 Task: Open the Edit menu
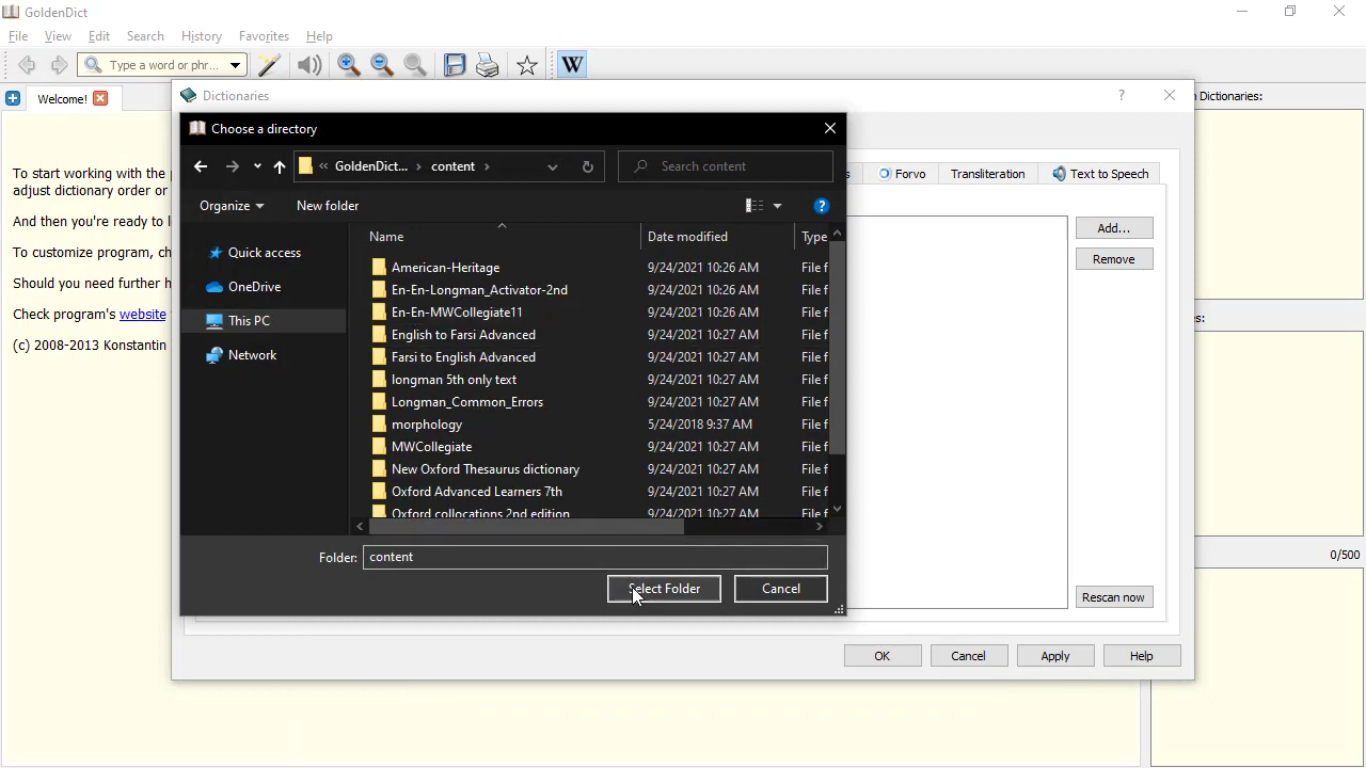(x=99, y=36)
